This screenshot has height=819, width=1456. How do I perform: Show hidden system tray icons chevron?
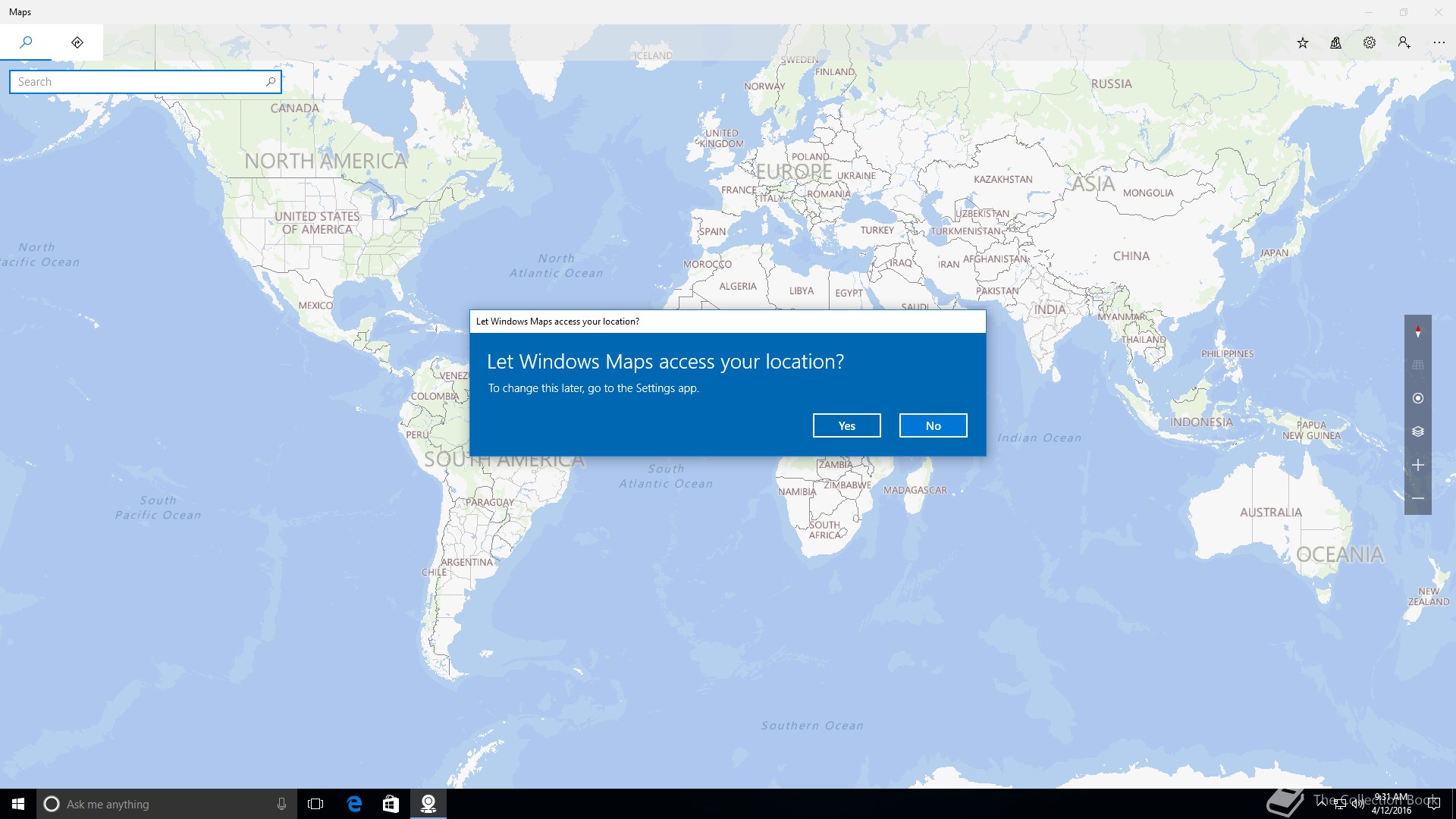[1323, 803]
